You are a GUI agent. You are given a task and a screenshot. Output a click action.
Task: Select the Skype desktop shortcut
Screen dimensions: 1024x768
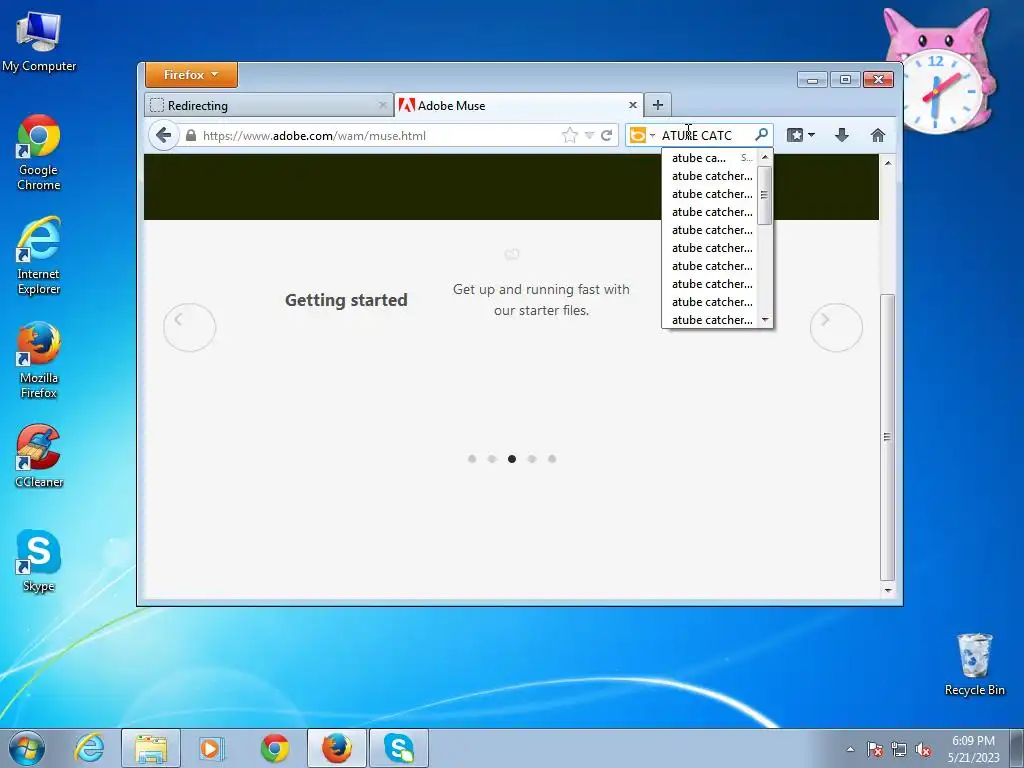pos(39,561)
